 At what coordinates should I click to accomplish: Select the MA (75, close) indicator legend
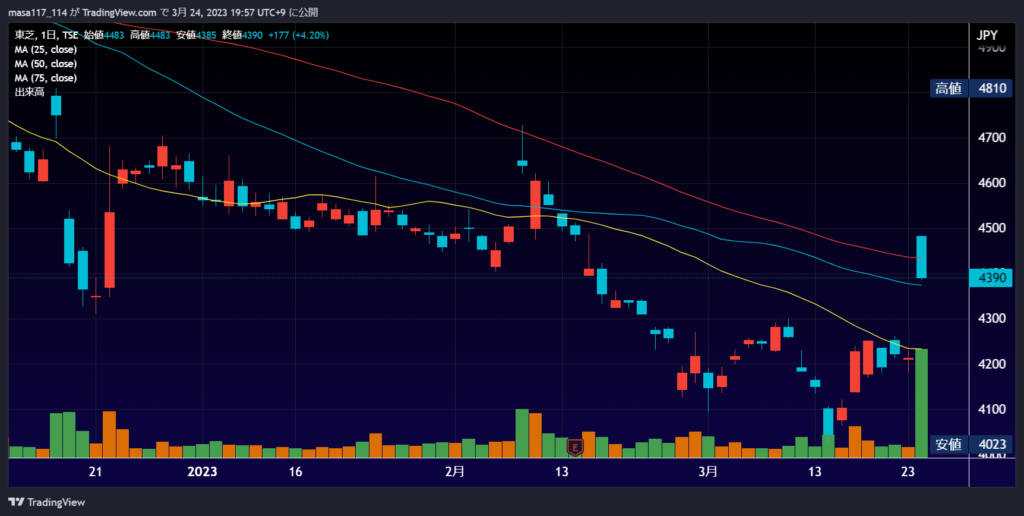[x=46, y=78]
